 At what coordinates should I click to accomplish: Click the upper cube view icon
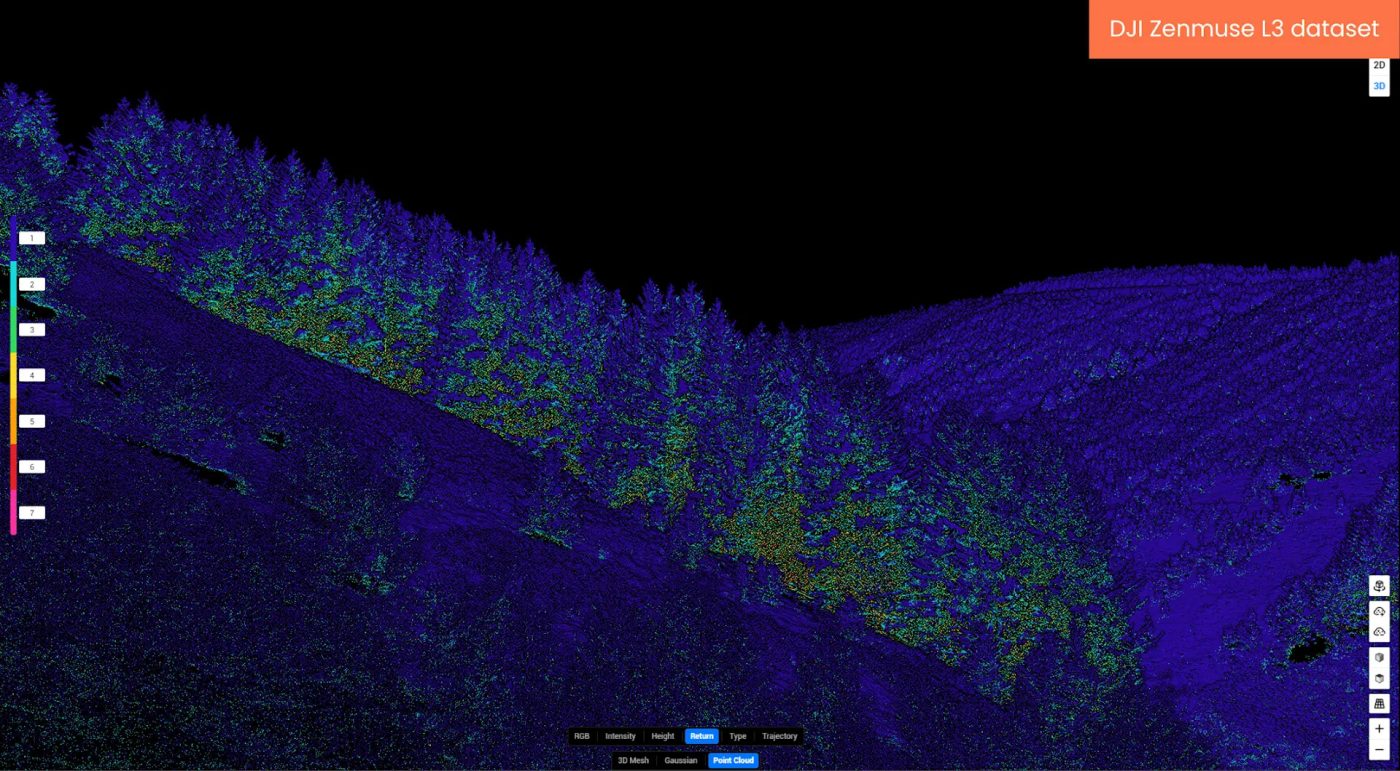tap(1379, 658)
